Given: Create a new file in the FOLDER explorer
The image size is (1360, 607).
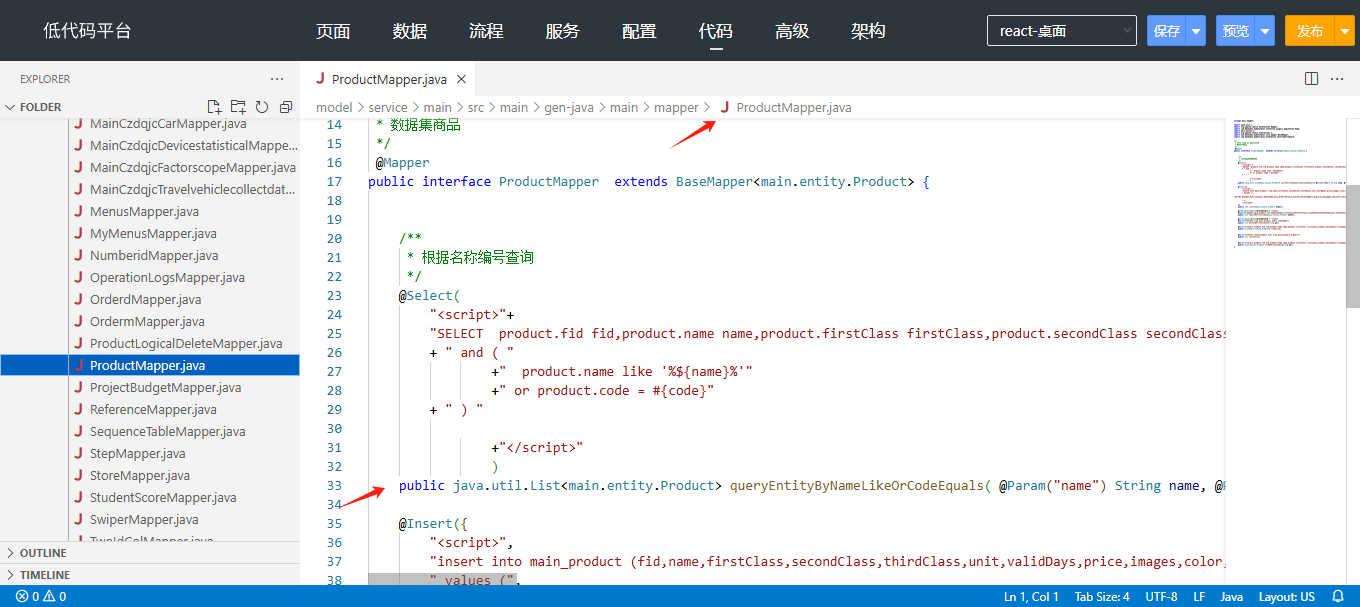Looking at the screenshot, I should coord(213,107).
